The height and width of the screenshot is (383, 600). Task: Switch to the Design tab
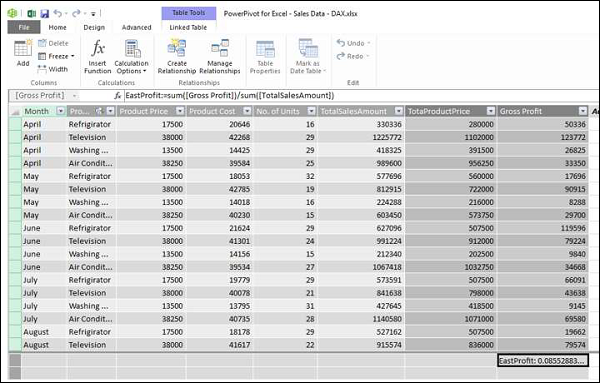94,28
